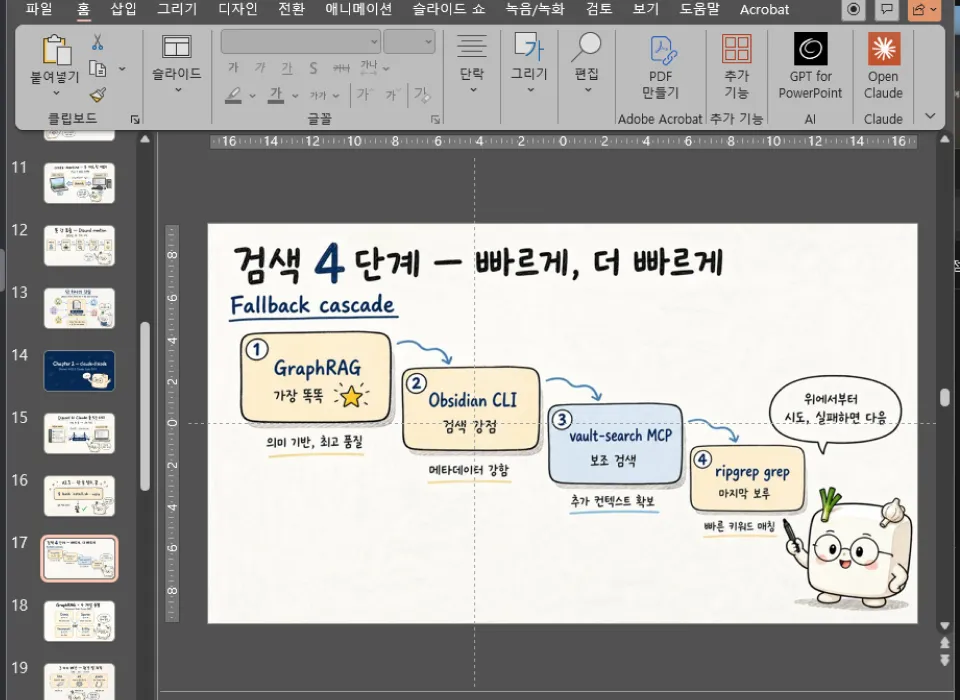
Task: Click the 'Fallback cascade' subtitle text
Action: (313, 305)
